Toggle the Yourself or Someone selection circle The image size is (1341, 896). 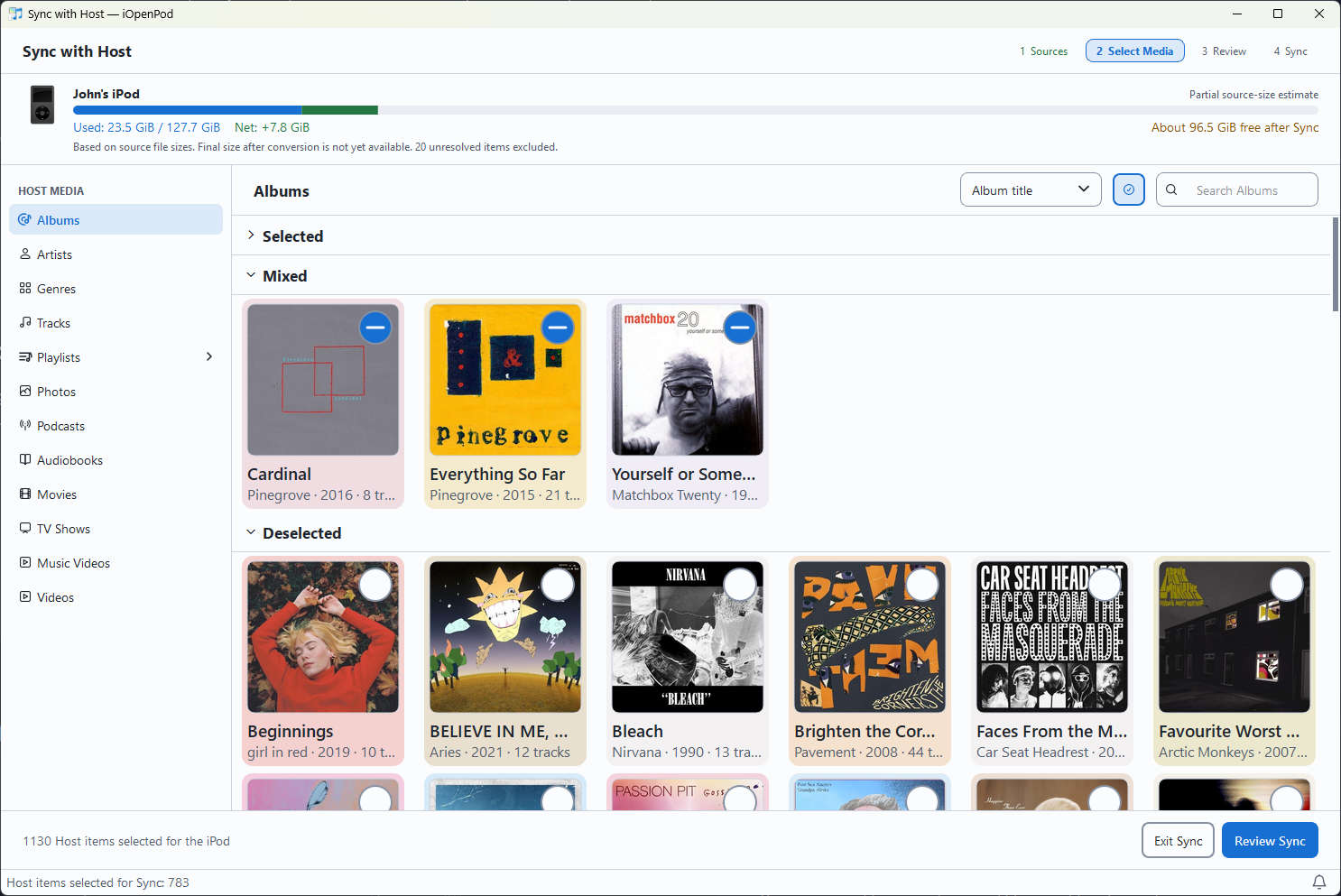point(740,327)
